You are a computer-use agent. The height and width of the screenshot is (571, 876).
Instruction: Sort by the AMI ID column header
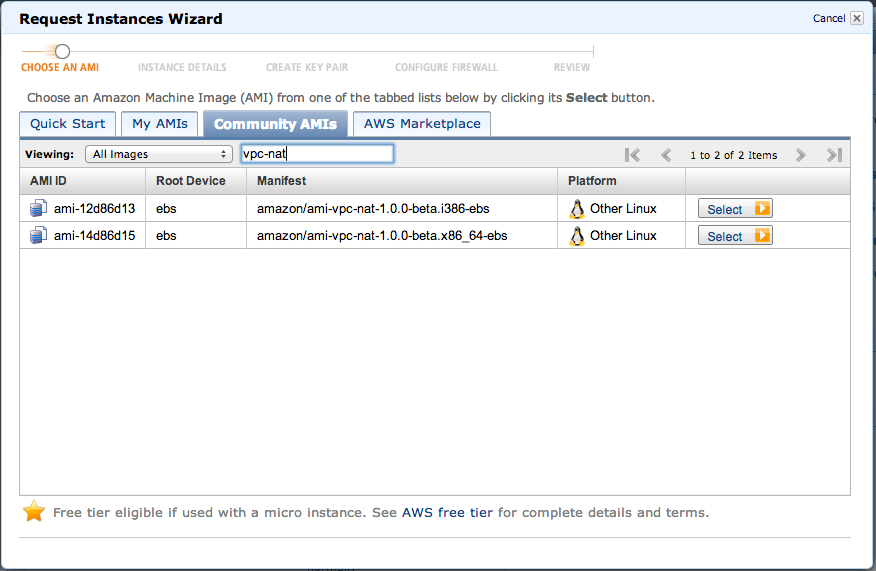(83, 181)
